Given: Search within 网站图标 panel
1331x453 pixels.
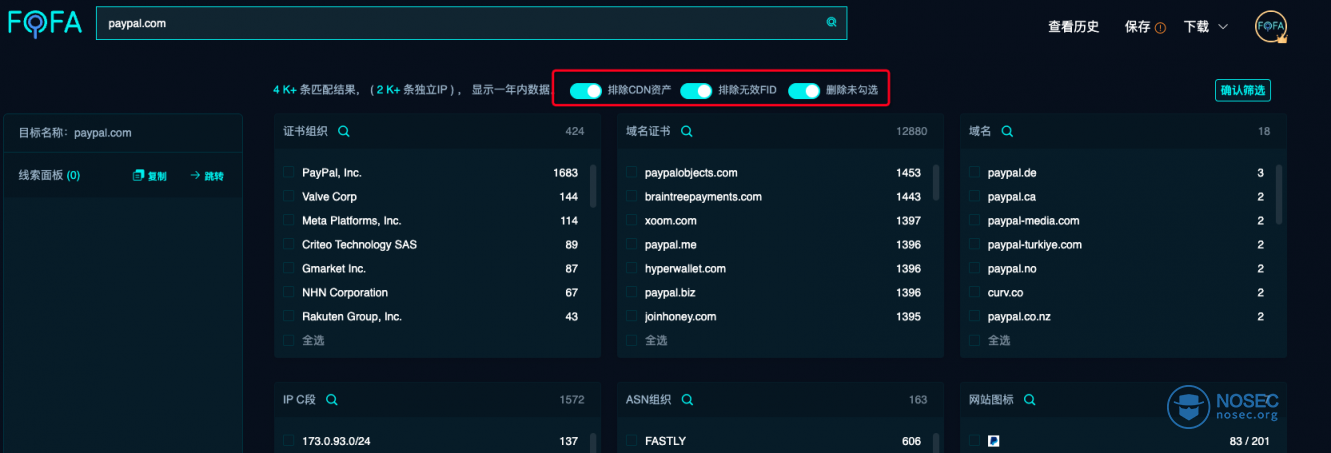Looking at the screenshot, I should pyautogui.click(x=1031, y=400).
